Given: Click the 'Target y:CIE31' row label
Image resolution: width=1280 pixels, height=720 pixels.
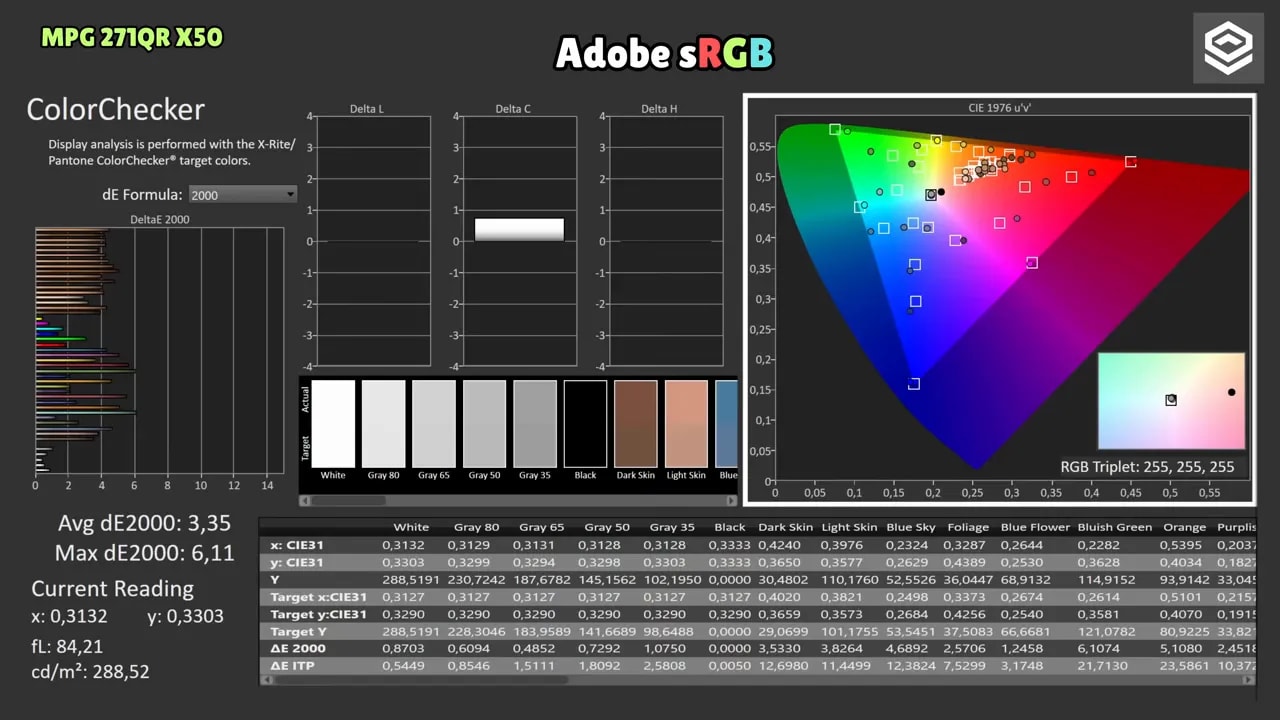Looking at the screenshot, I should coord(318,614).
